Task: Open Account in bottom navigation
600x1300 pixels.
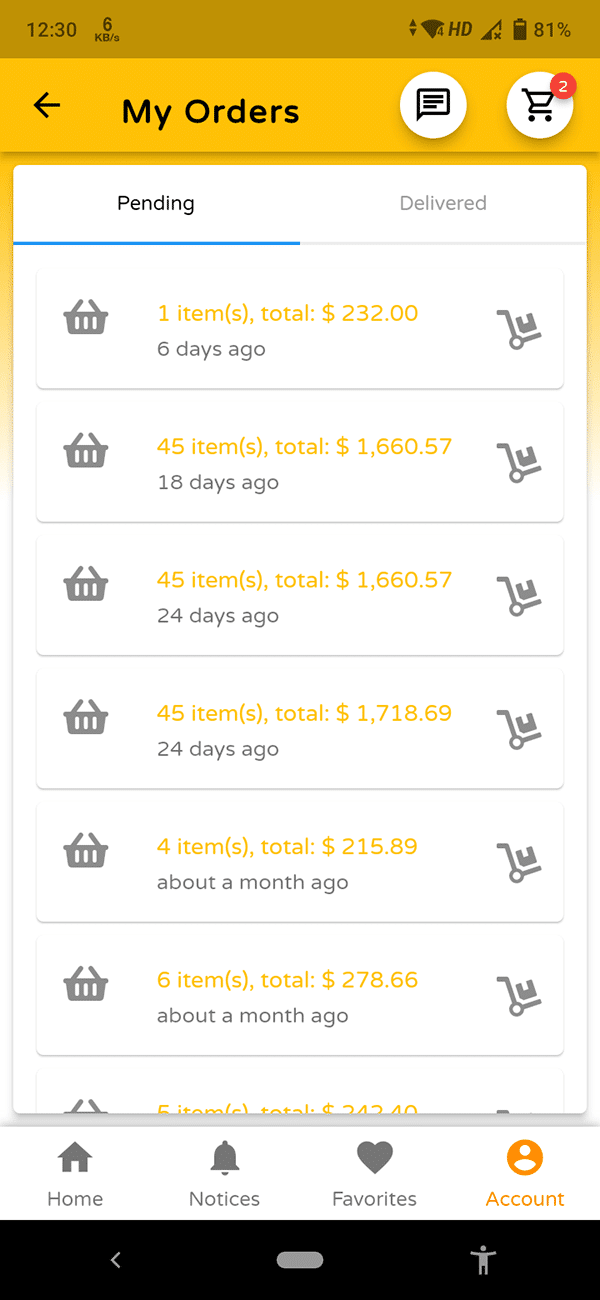Action: 525,1175
